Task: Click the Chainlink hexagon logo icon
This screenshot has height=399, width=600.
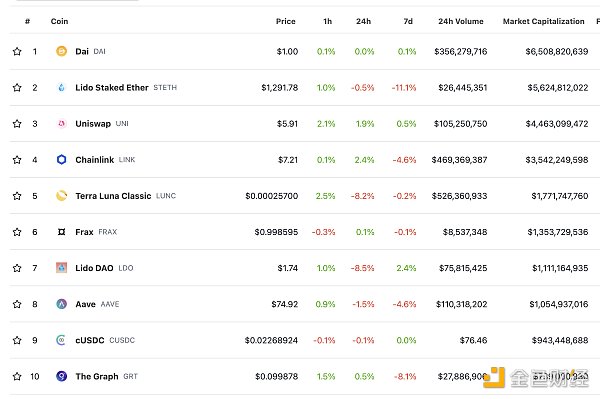Action: [61, 159]
